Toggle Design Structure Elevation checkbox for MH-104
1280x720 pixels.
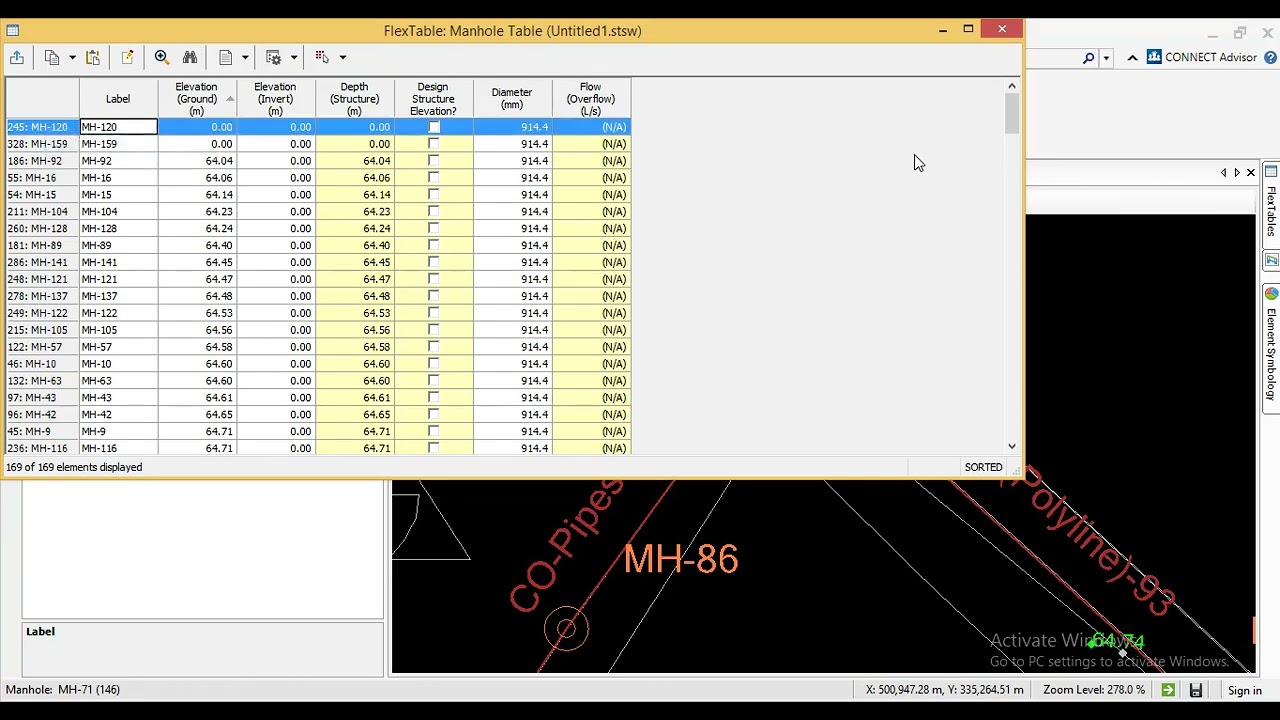tap(434, 212)
